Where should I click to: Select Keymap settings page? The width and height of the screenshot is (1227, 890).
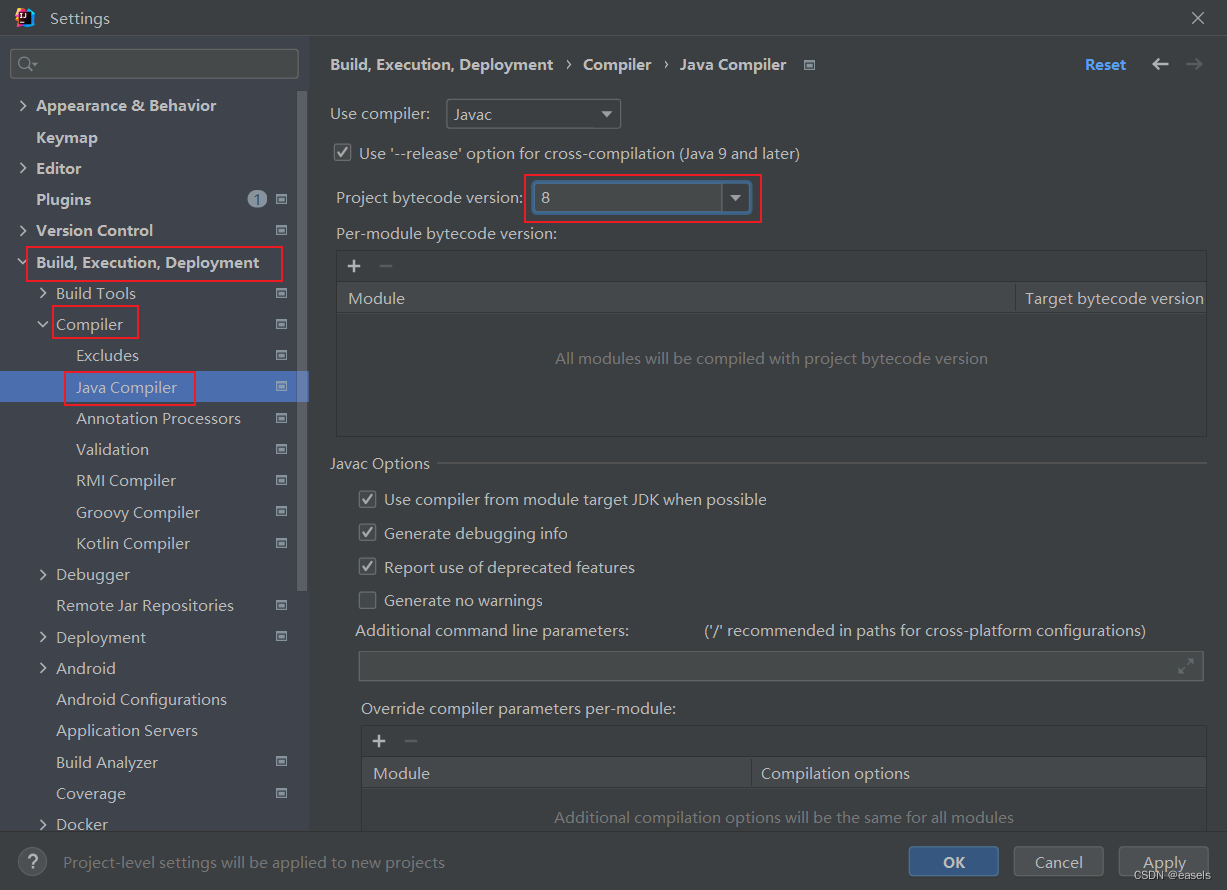[x=67, y=137]
